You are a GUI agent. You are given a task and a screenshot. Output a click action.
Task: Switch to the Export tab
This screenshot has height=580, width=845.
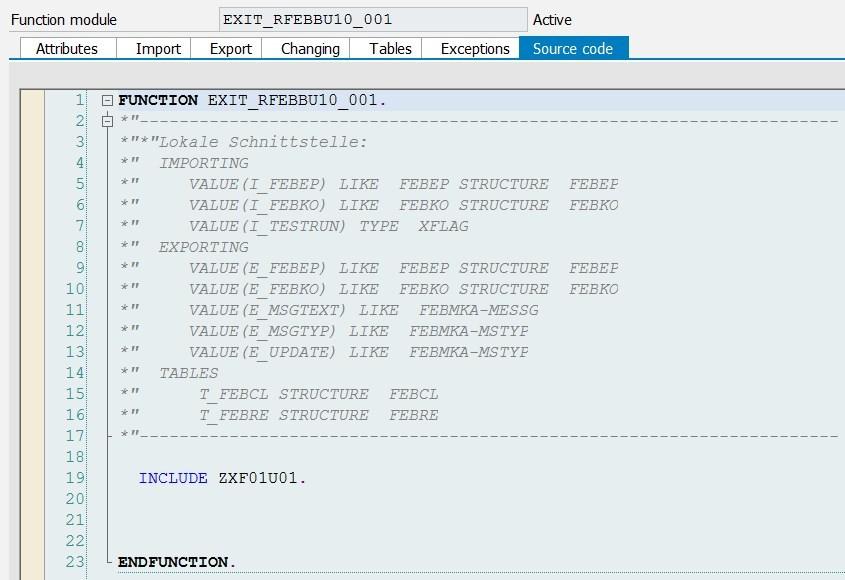226,49
